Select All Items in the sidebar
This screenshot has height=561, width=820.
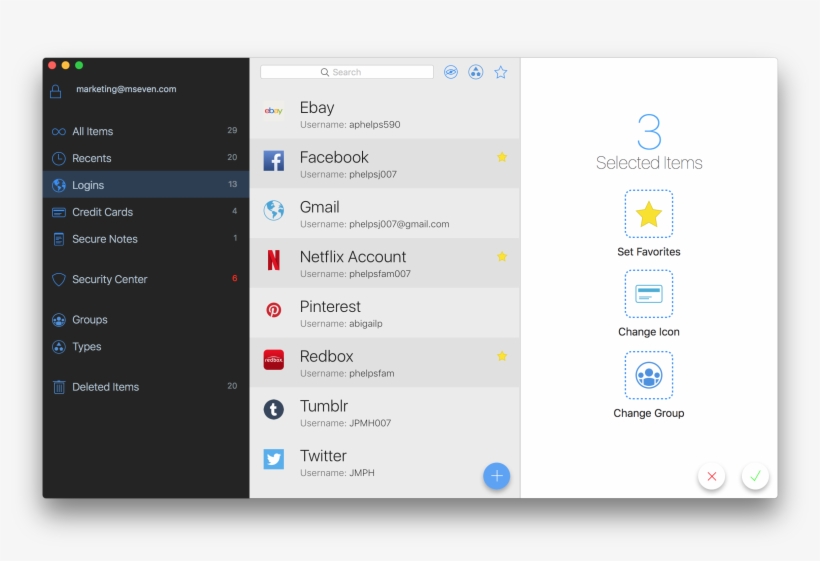point(146,131)
